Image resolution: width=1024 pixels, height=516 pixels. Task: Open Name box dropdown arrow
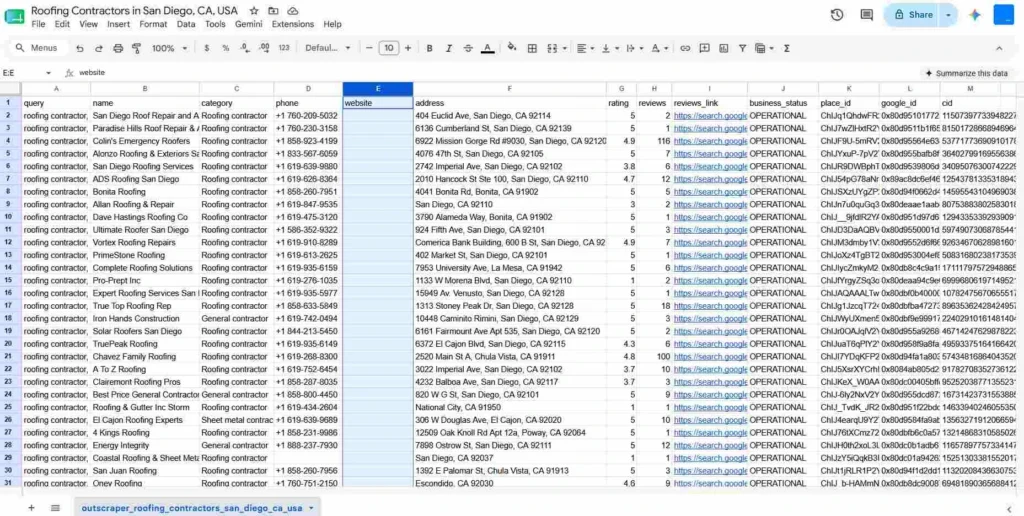[x=48, y=73]
